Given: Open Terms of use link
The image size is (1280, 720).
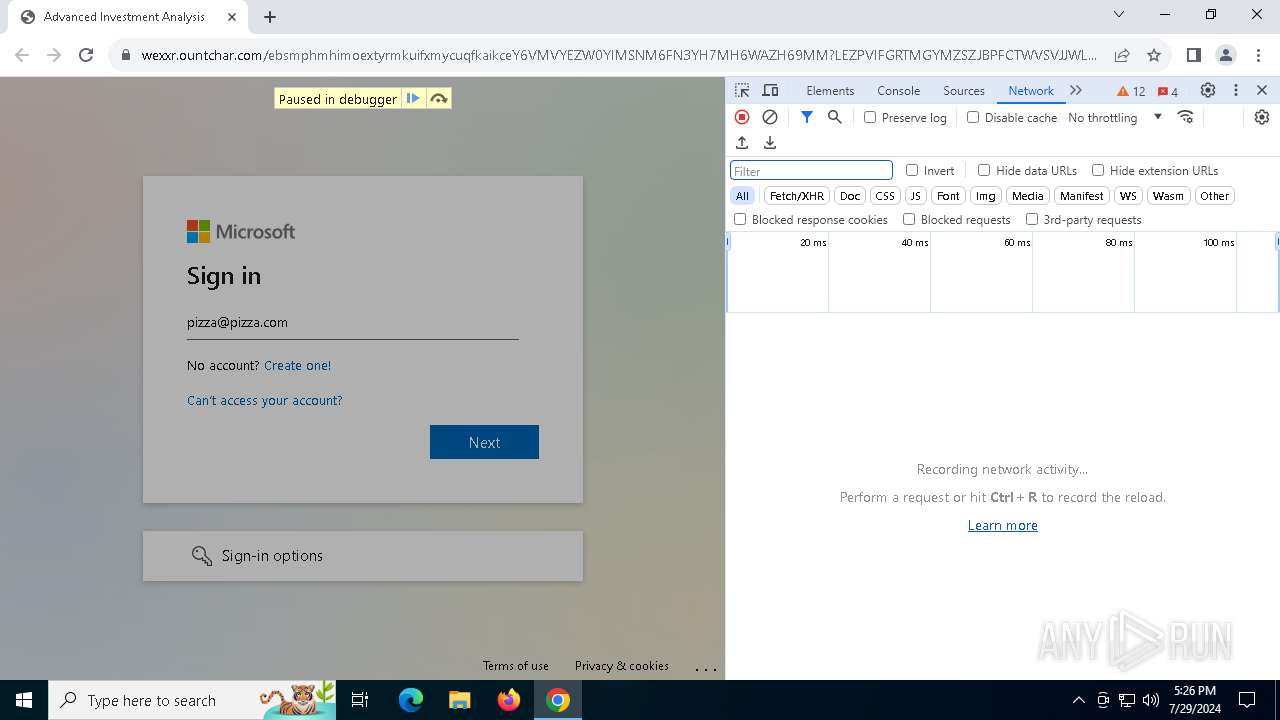Looking at the screenshot, I should 515,665.
